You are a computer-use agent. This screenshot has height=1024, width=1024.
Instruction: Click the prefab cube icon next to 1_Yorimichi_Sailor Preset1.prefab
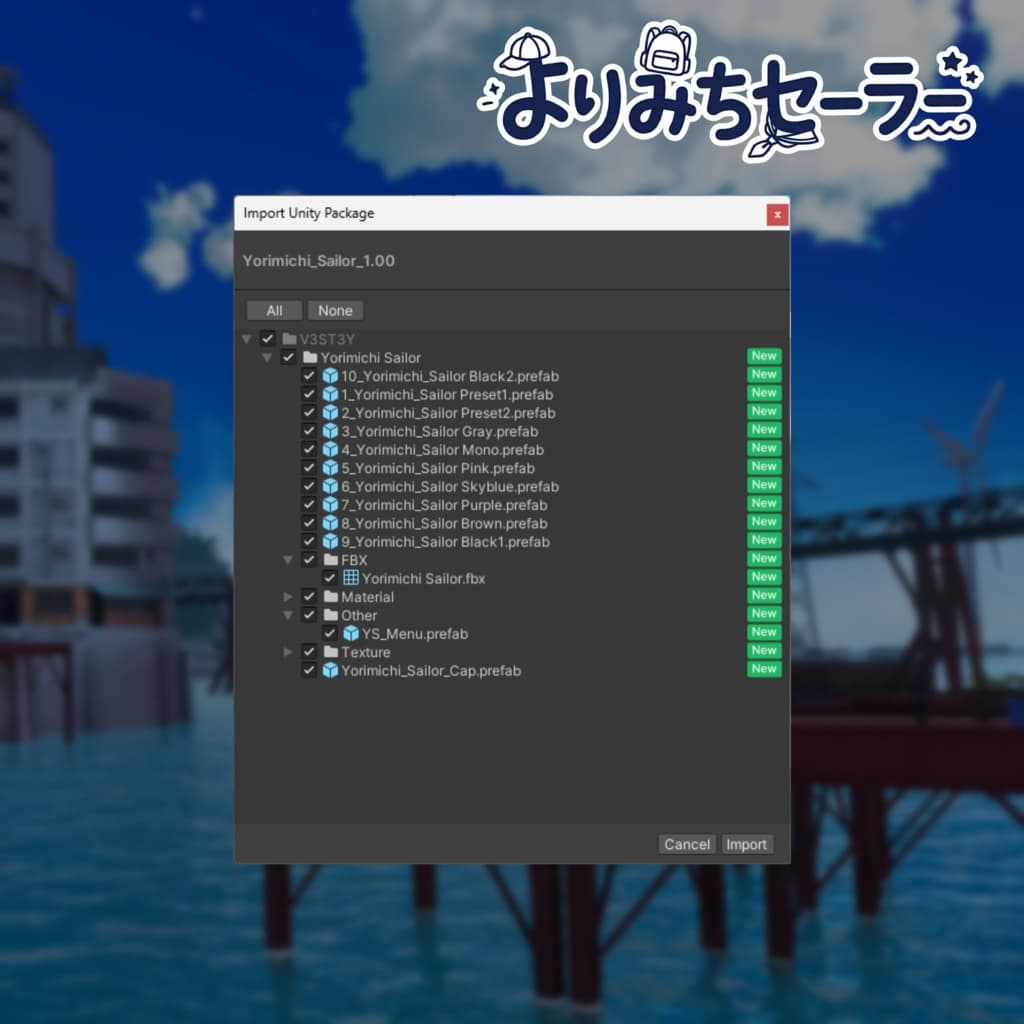tap(331, 394)
